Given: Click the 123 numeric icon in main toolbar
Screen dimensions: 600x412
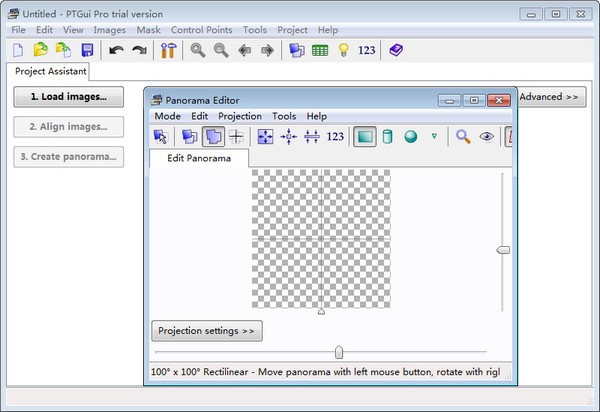Looking at the screenshot, I should tap(367, 50).
